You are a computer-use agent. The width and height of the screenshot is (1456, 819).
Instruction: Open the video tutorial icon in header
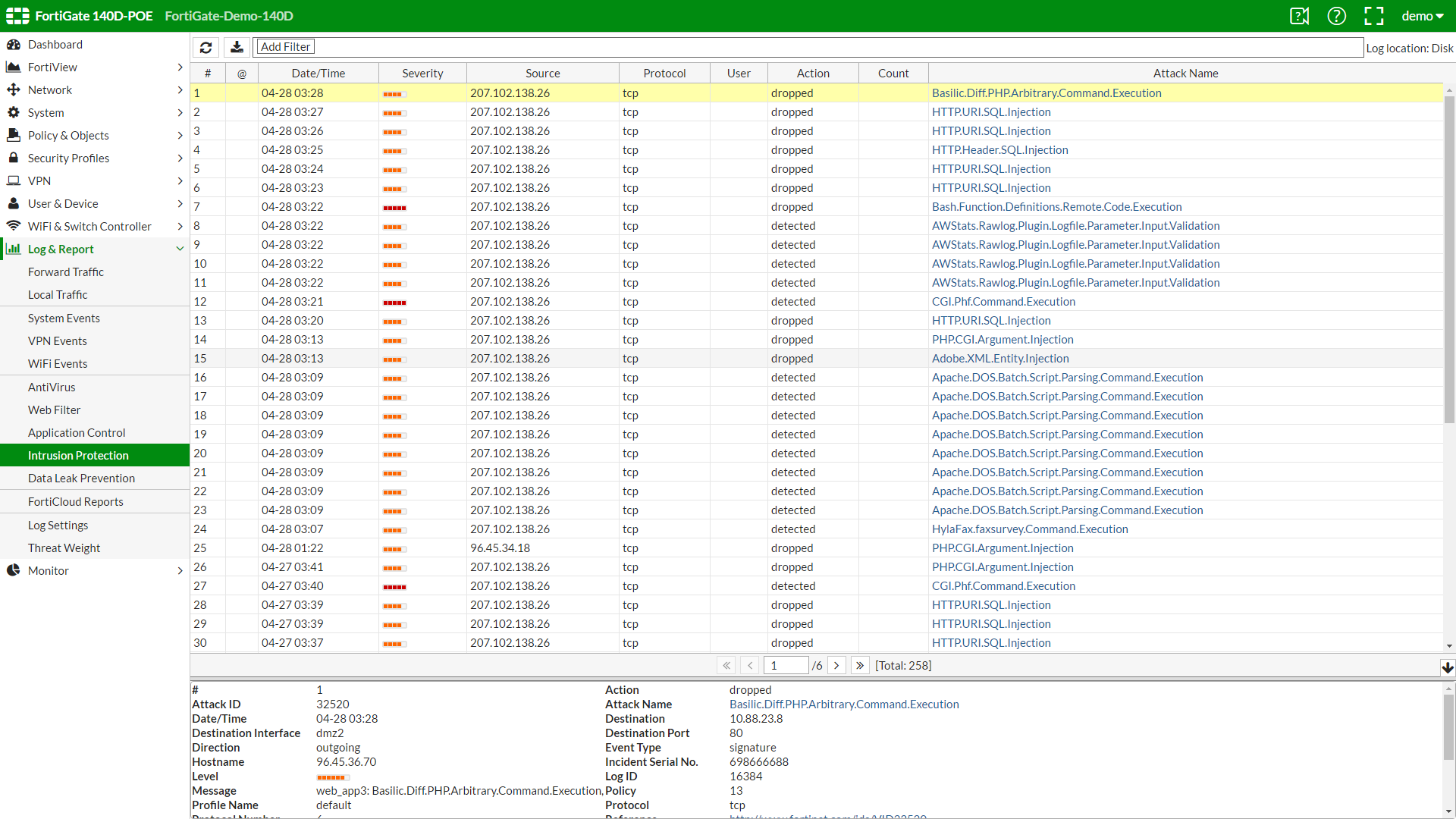pos(1299,16)
